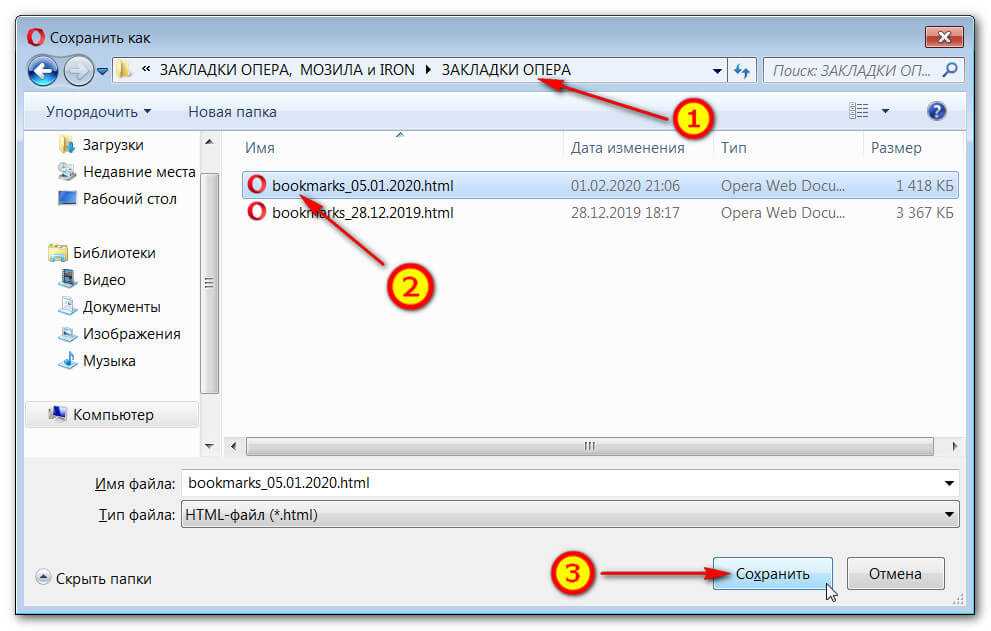Click the Сохранить button
Viewport: 991px width, 631px height.
[x=772, y=574]
